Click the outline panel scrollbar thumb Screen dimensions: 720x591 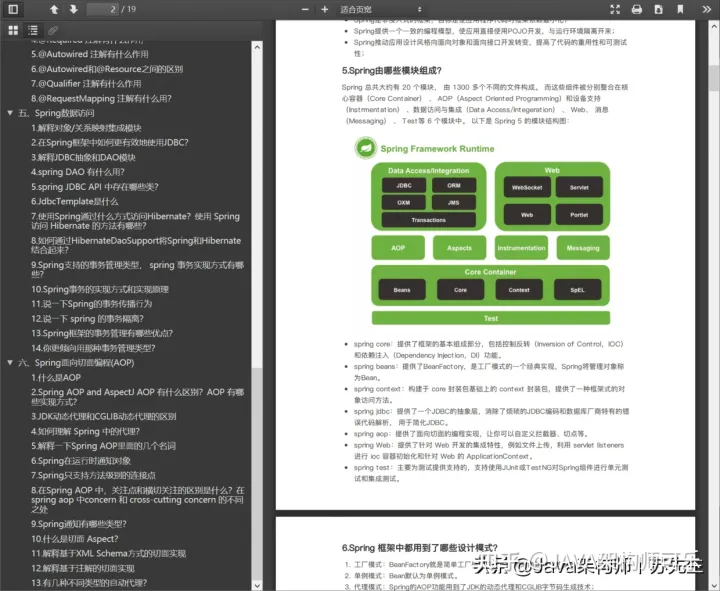(257, 473)
